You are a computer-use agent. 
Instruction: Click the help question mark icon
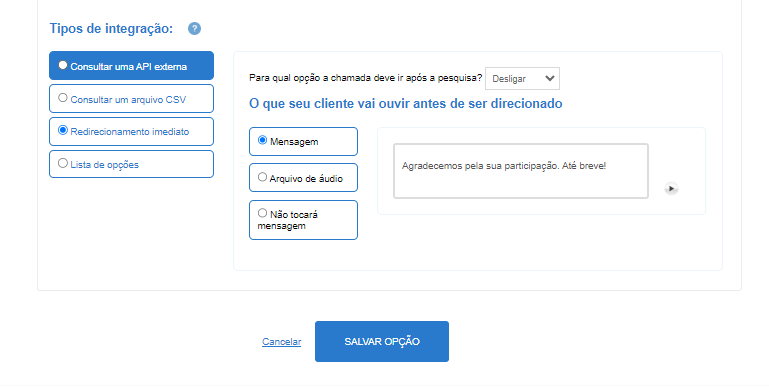[x=194, y=28]
